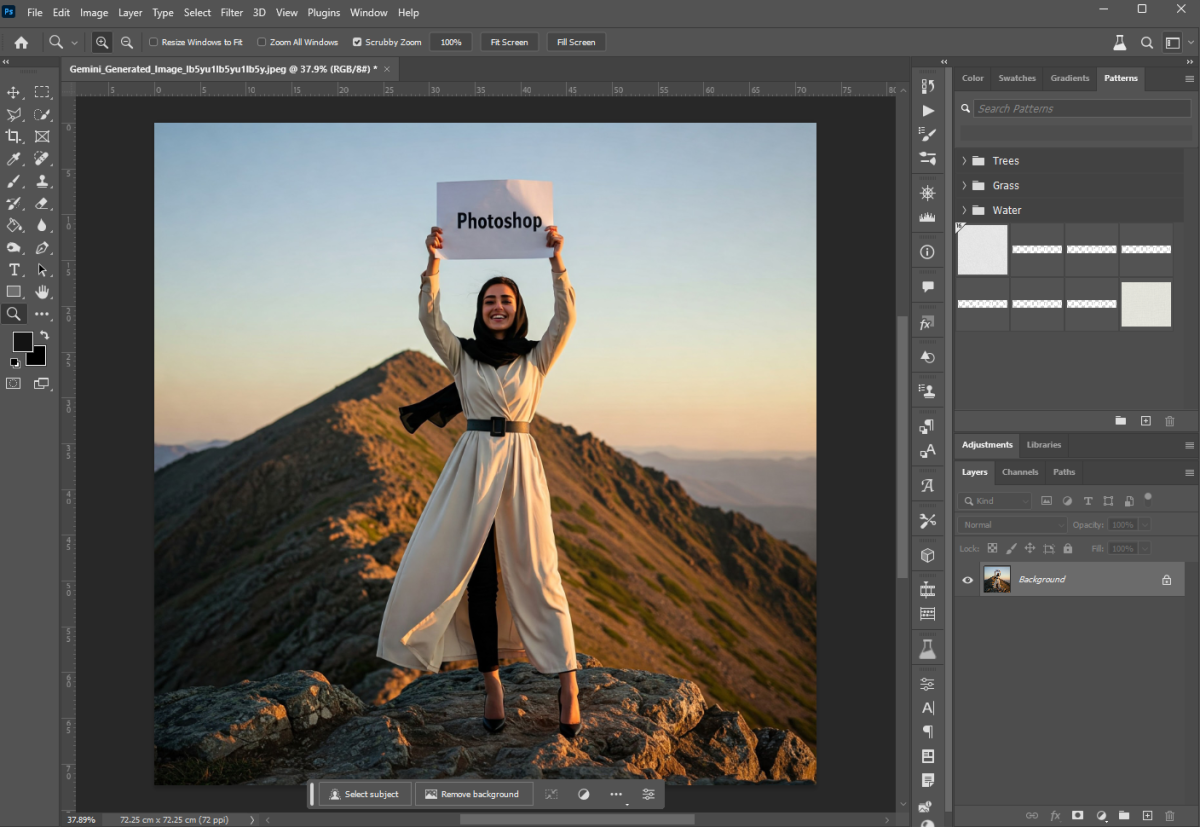
Task: Select the Spot Healing Brush tool
Action: tap(42, 158)
